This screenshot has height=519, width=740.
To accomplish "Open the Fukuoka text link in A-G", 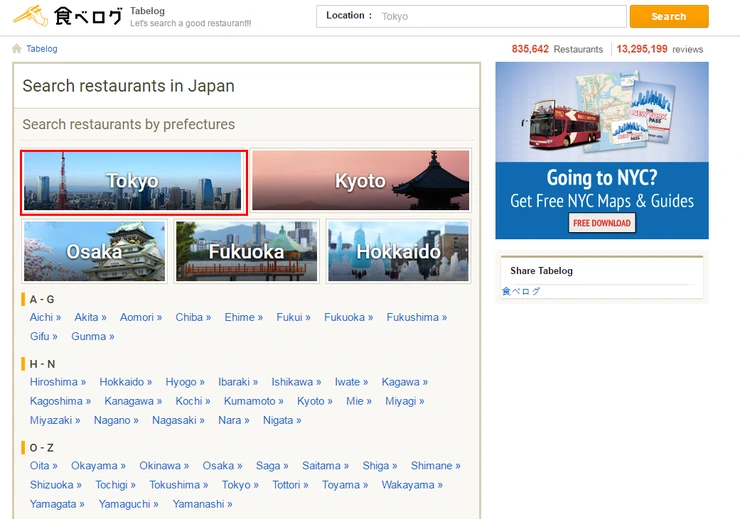I will click(348, 318).
